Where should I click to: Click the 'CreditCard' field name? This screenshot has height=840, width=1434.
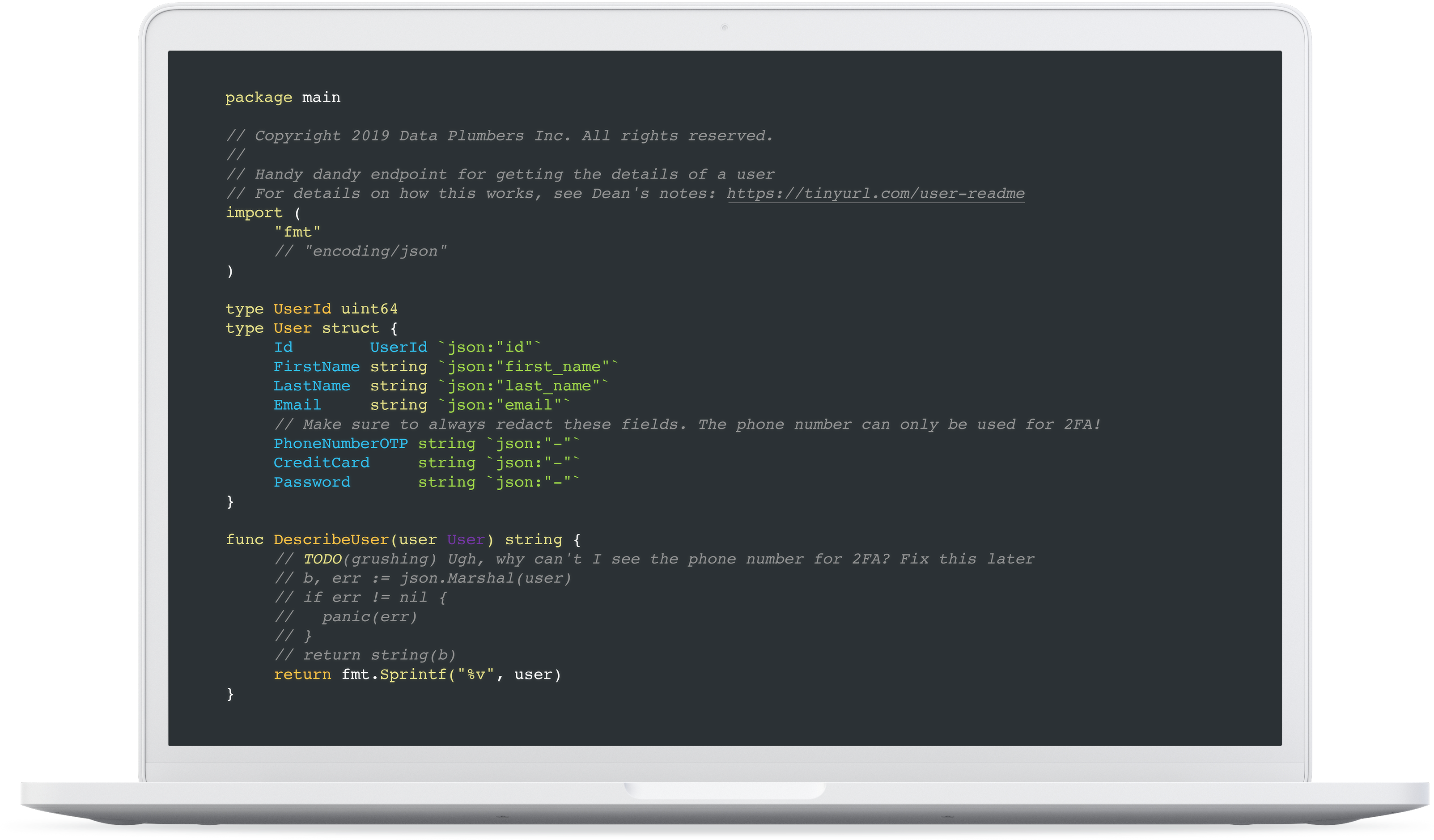322,462
